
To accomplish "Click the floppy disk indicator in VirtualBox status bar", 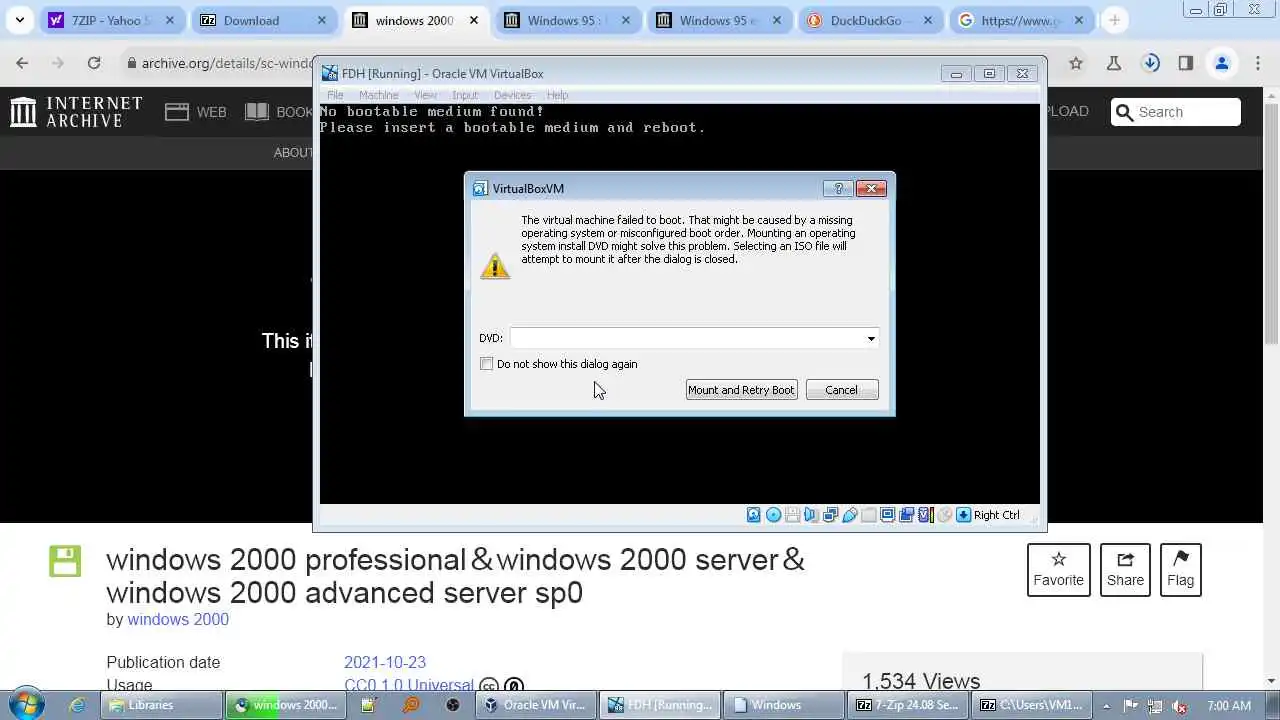I will point(792,515).
